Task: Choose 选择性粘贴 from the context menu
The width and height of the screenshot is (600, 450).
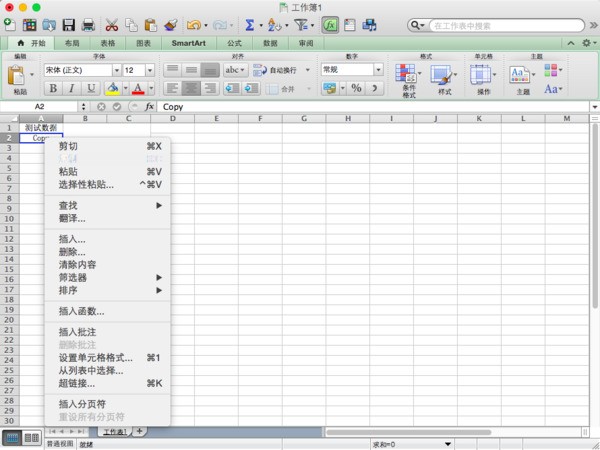Action: (x=86, y=184)
